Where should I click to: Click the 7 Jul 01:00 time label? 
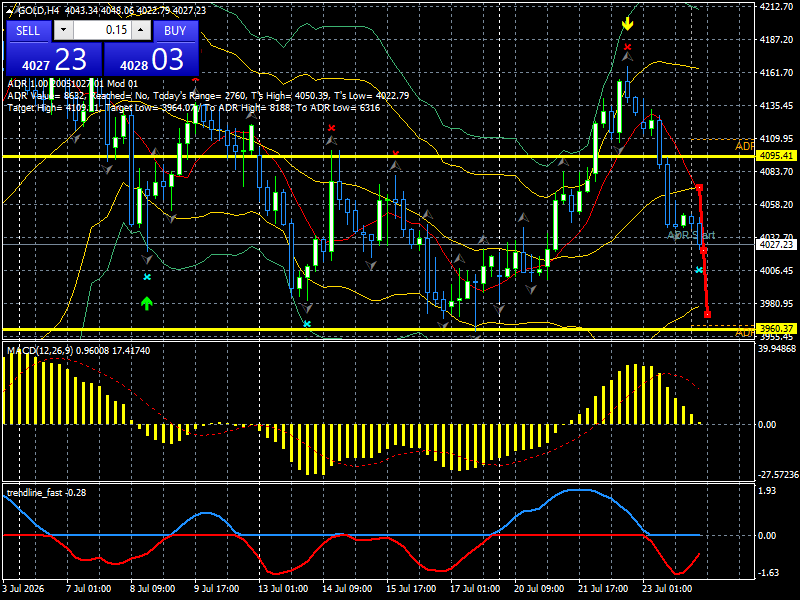(x=89, y=588)
